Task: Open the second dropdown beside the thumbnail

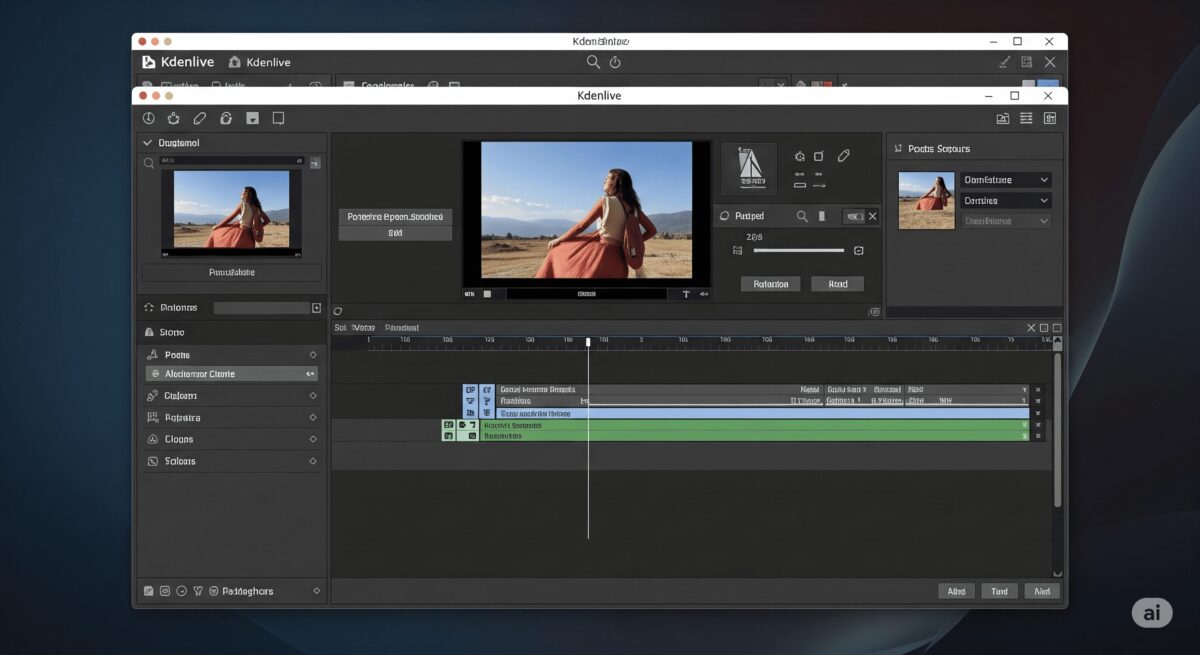Action: 1006,201
